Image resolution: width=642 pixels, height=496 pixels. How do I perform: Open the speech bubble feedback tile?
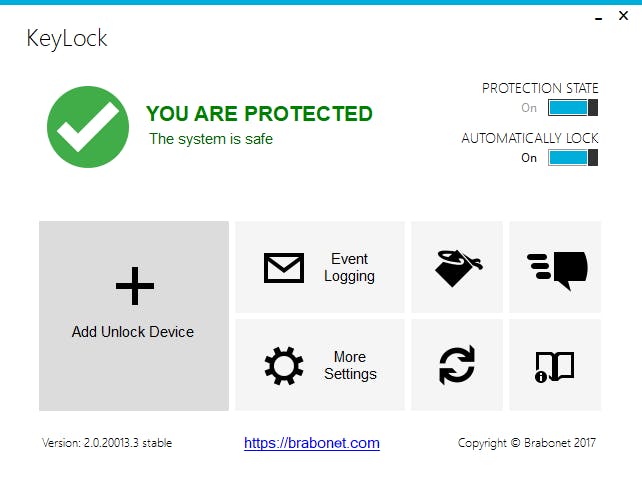tap(556, 268)
